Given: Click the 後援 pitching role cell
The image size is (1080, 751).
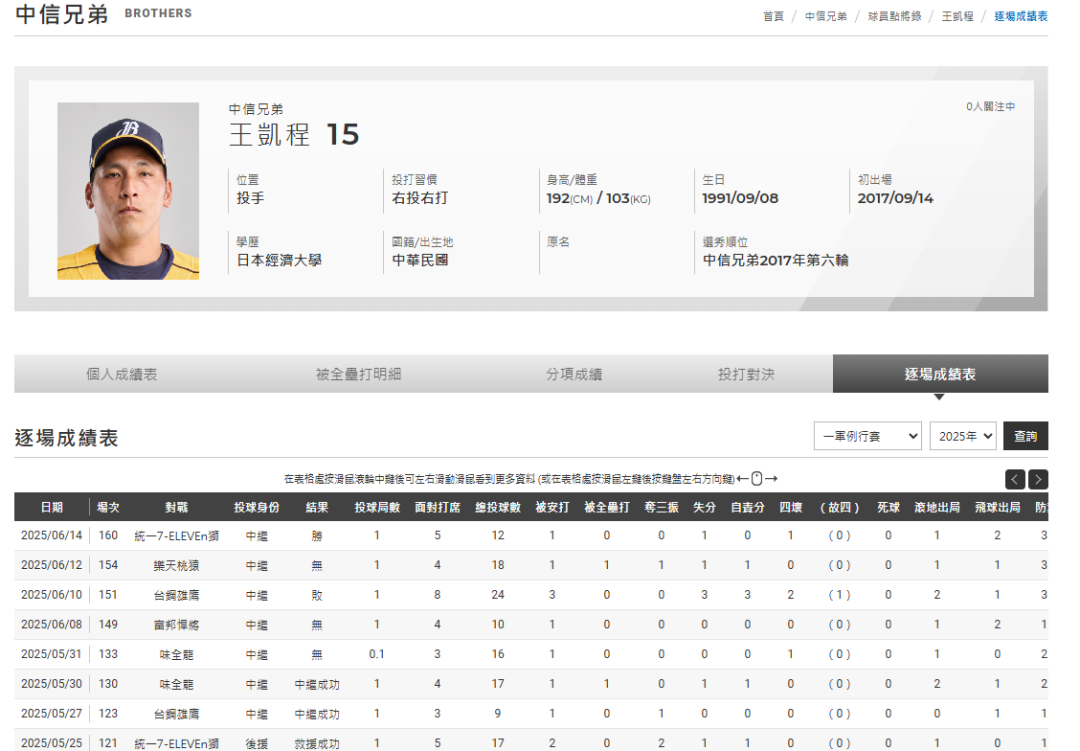Looking at the screenshot, I should 256,743.
